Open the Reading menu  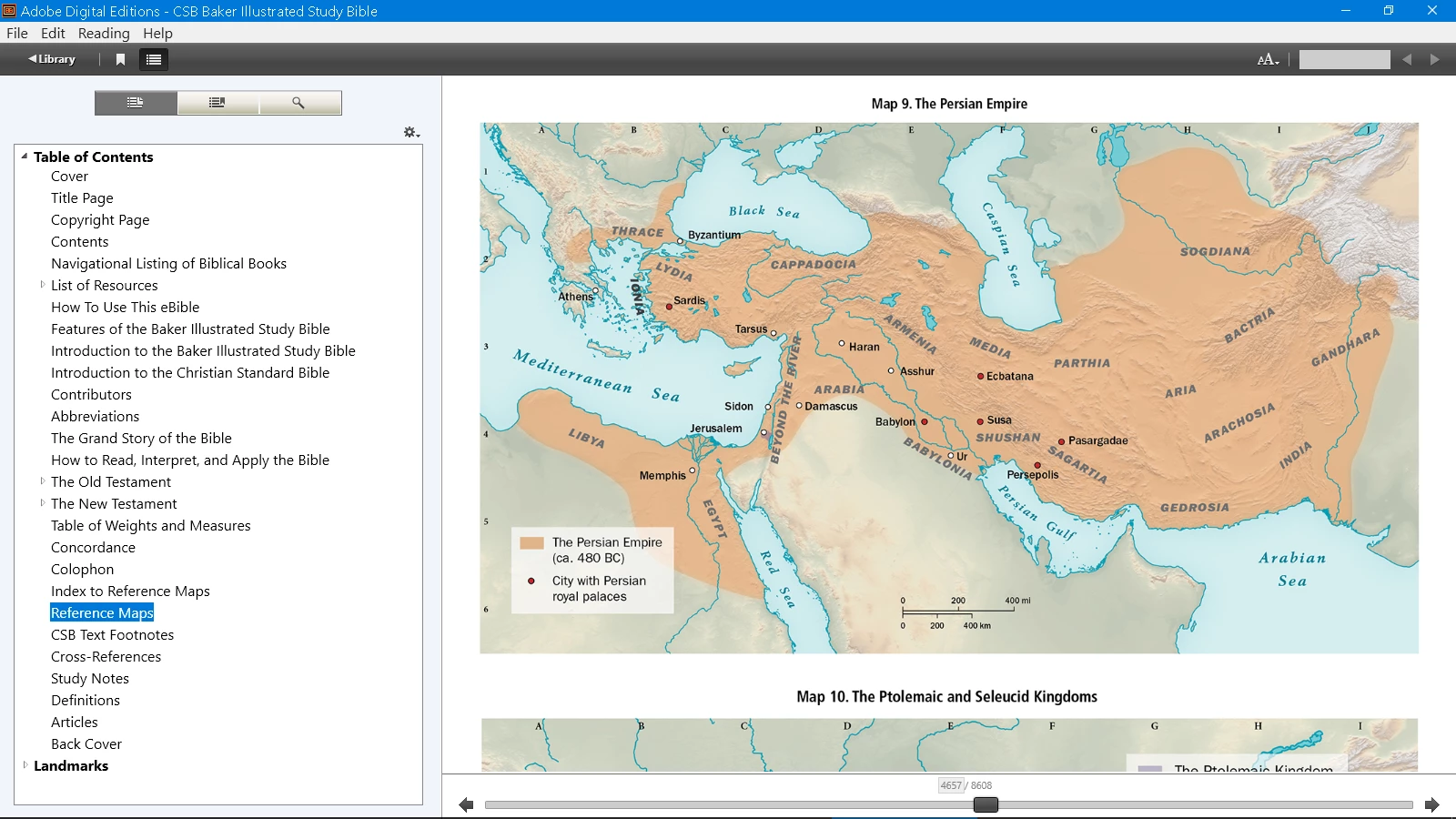pos(104,33)
